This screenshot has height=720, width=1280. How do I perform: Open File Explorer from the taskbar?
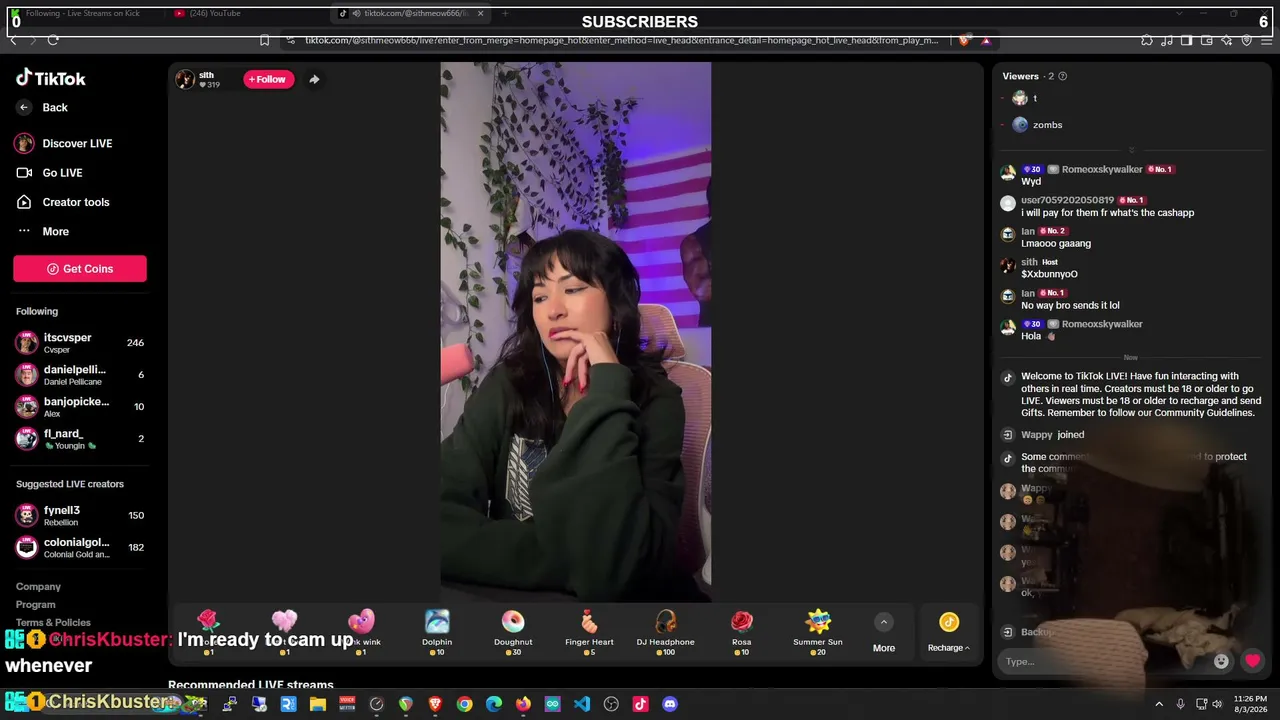[x=317, y=705]
